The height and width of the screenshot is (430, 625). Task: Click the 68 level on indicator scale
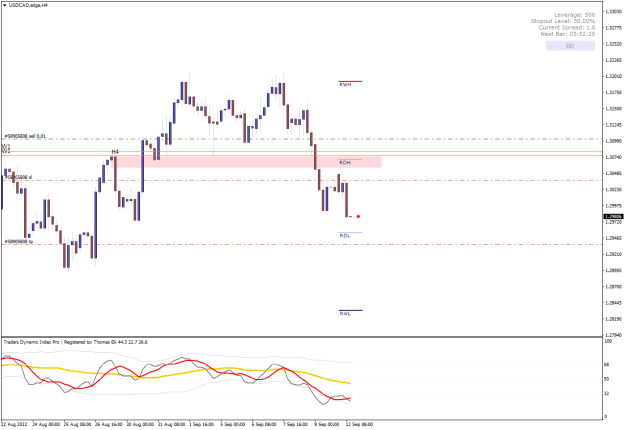[x=607, y=365]
